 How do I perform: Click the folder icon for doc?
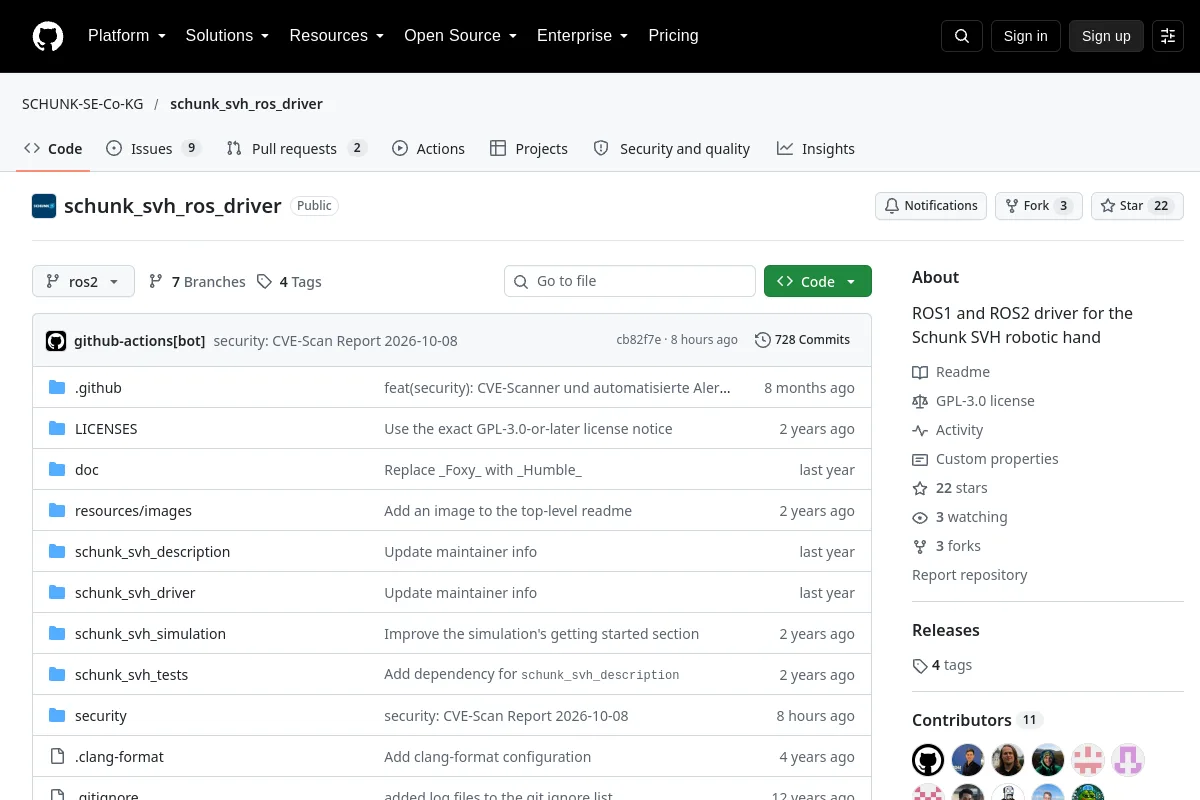(57, 470)
